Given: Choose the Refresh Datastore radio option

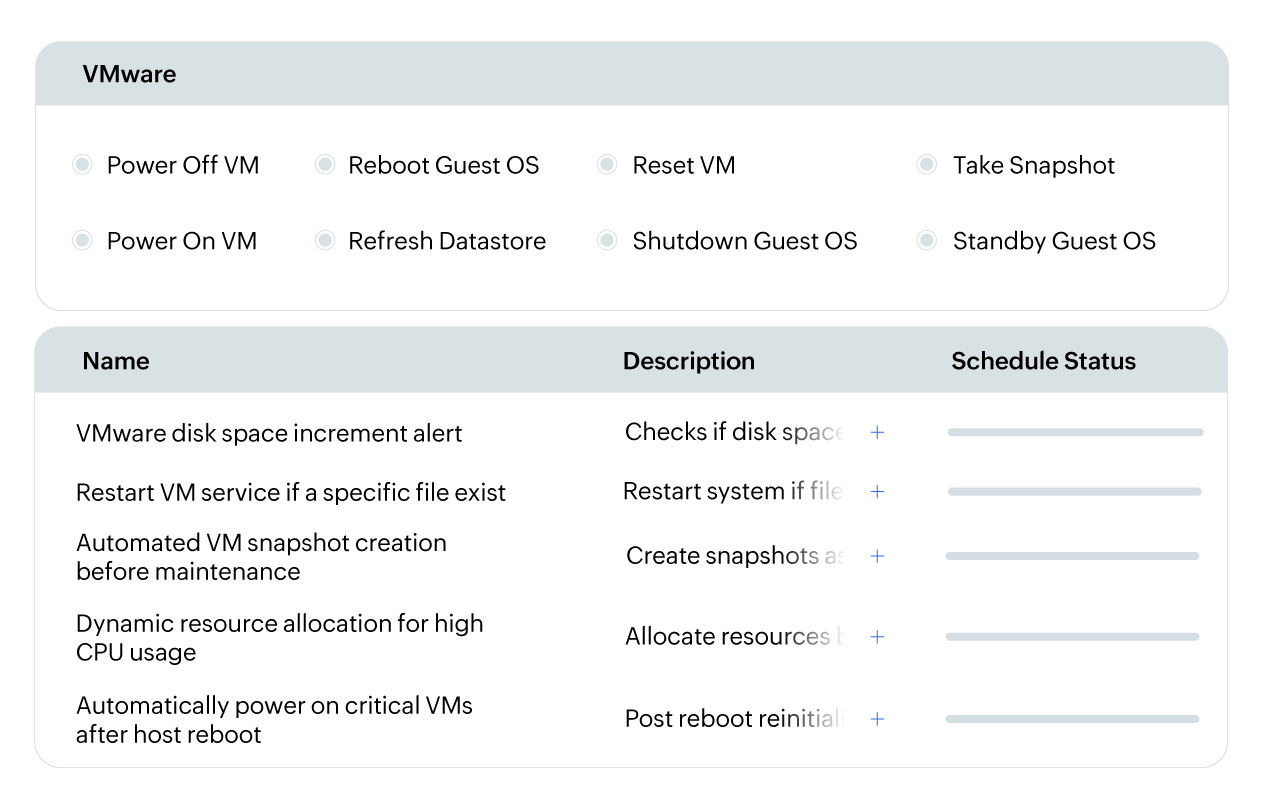Looking at the screenshot, I should [x=325, y=241].
